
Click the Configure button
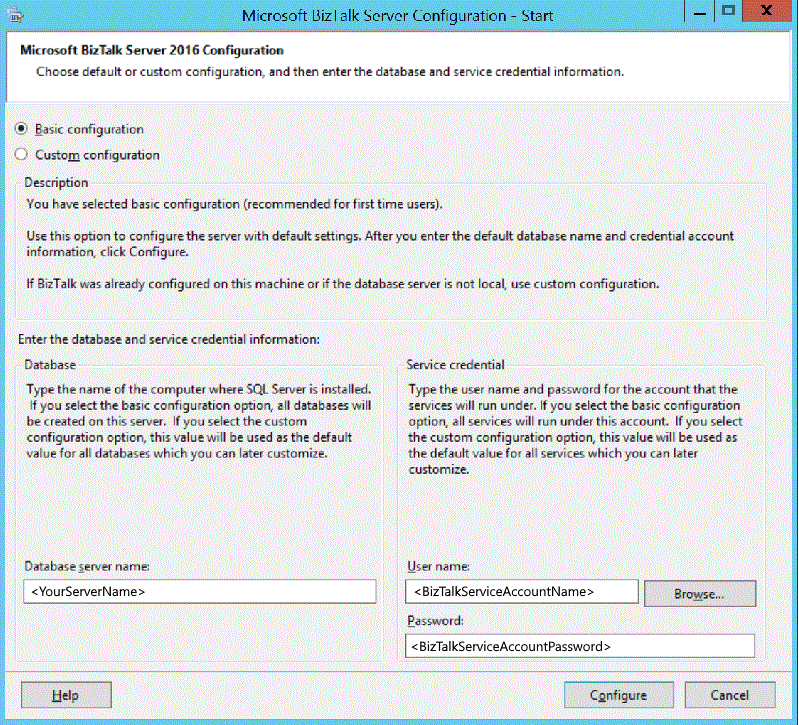tap(619, 695)
